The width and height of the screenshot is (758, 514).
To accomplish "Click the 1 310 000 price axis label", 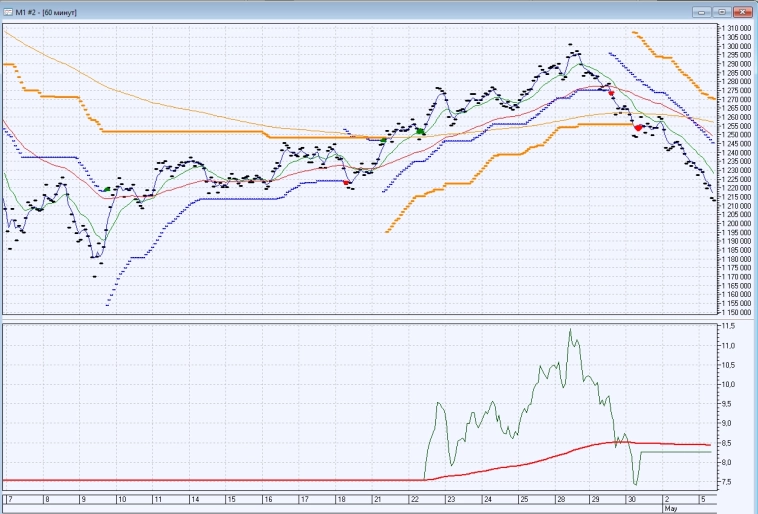I will [x=736, y=28].
